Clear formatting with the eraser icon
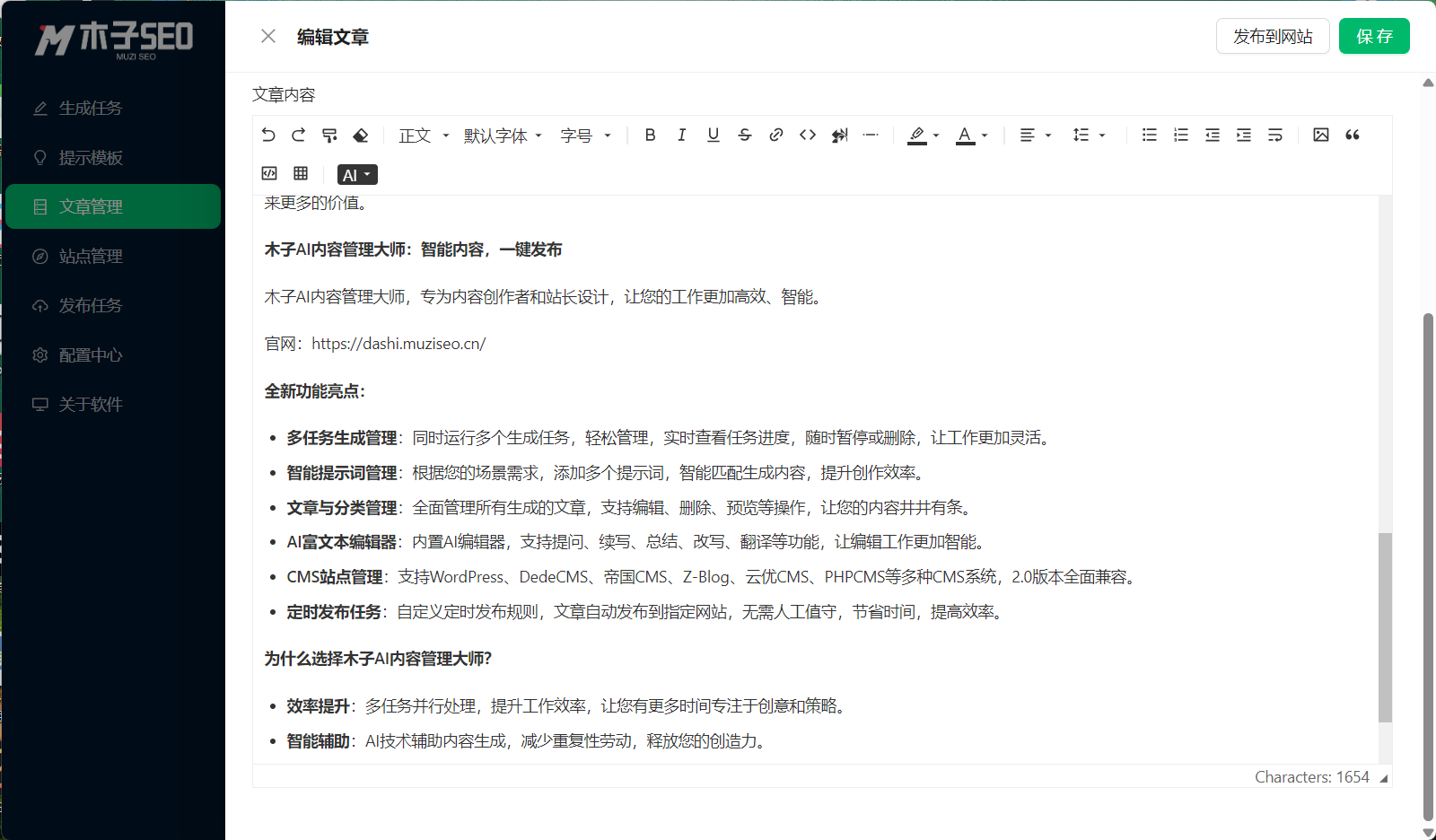 [x=361, y=135]
